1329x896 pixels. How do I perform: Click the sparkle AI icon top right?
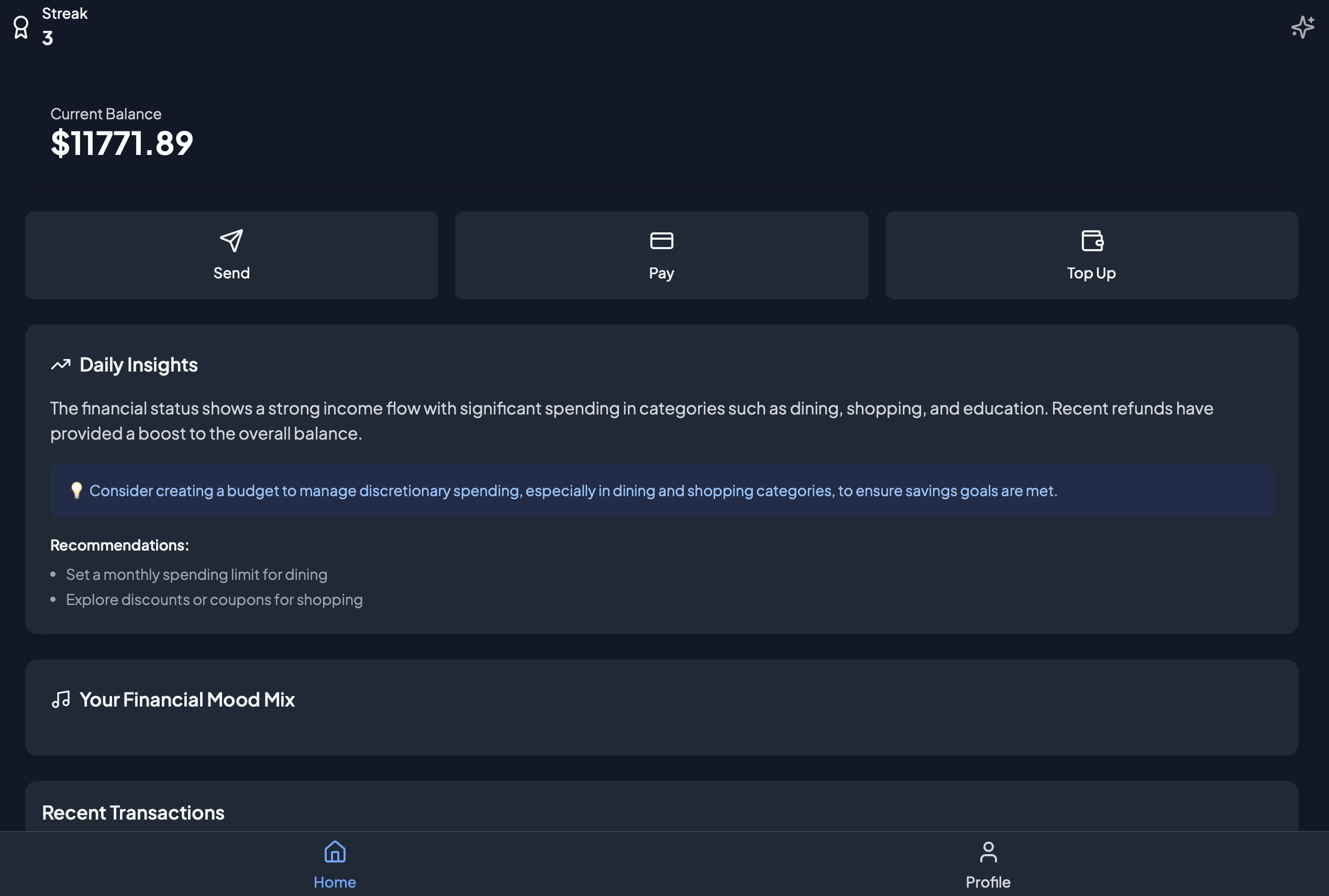(1302, 27)
